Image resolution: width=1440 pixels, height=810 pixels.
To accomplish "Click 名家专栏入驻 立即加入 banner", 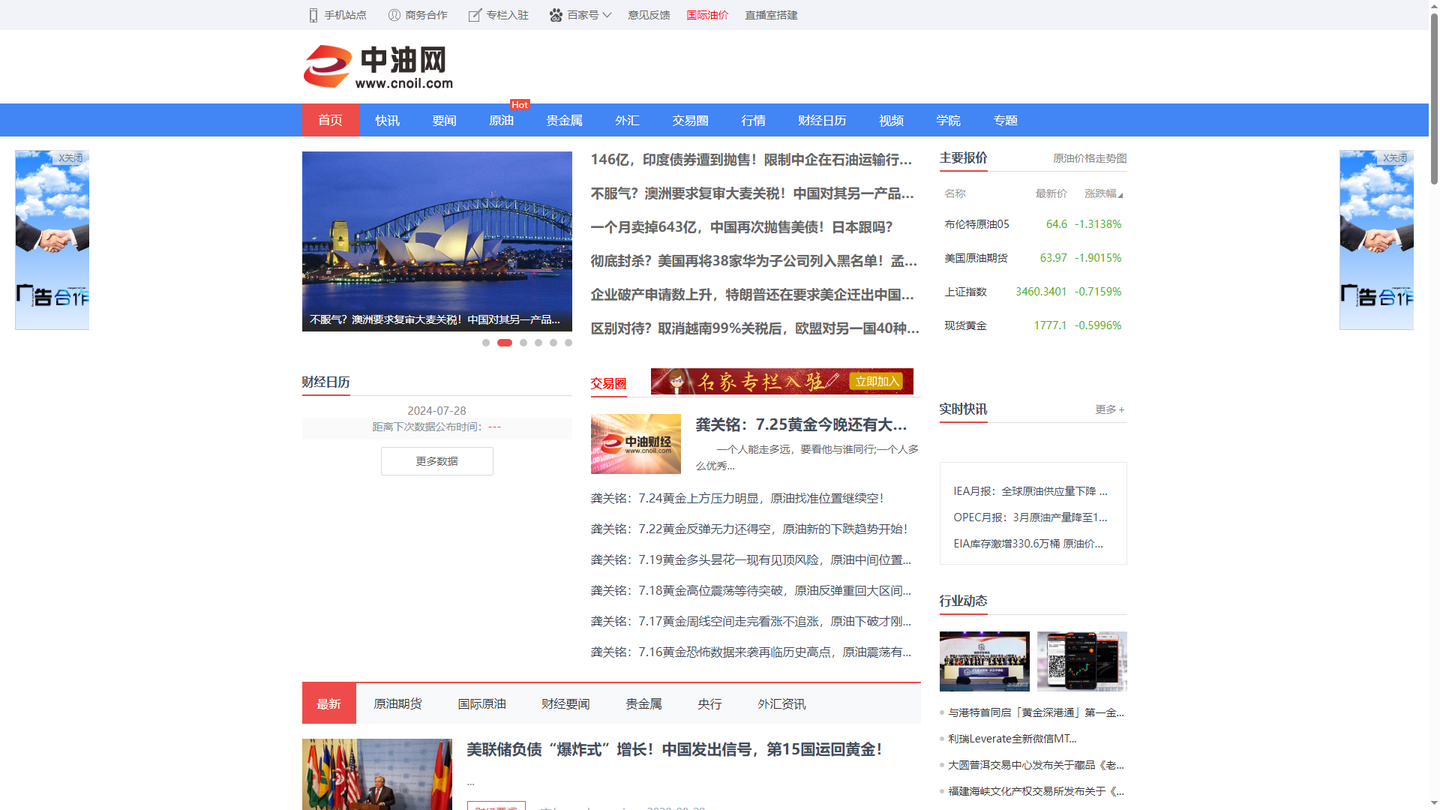I will click(782, 381).
